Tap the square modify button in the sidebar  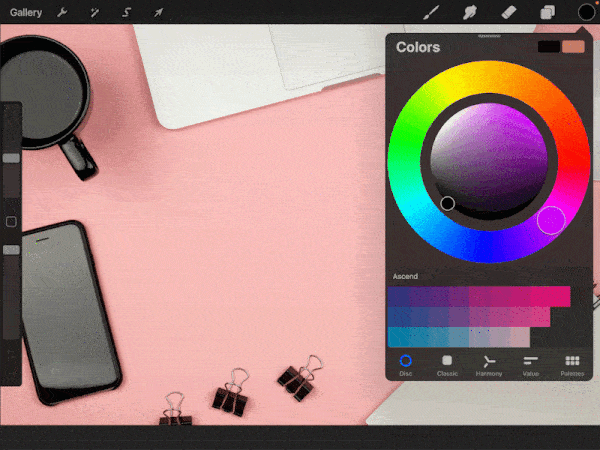(x=11, y=222)
